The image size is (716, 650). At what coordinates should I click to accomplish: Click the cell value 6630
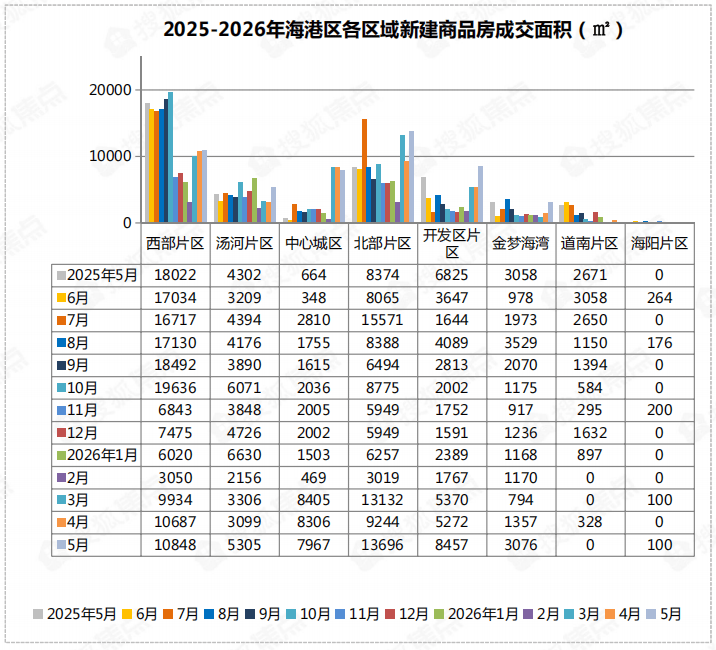pyautogui.click(x=244, y=455)
